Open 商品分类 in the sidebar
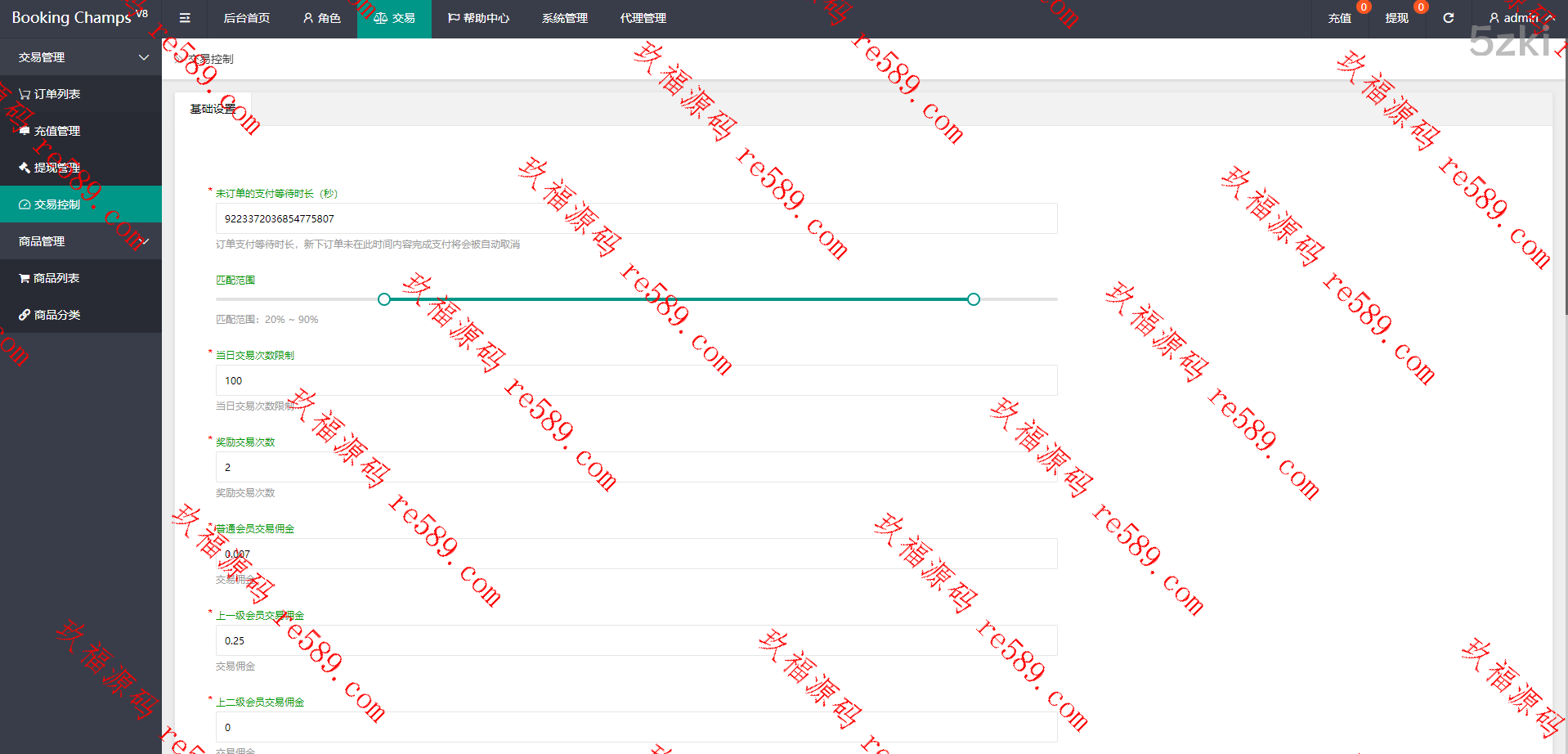1568x754 pixels. point(56,315)
